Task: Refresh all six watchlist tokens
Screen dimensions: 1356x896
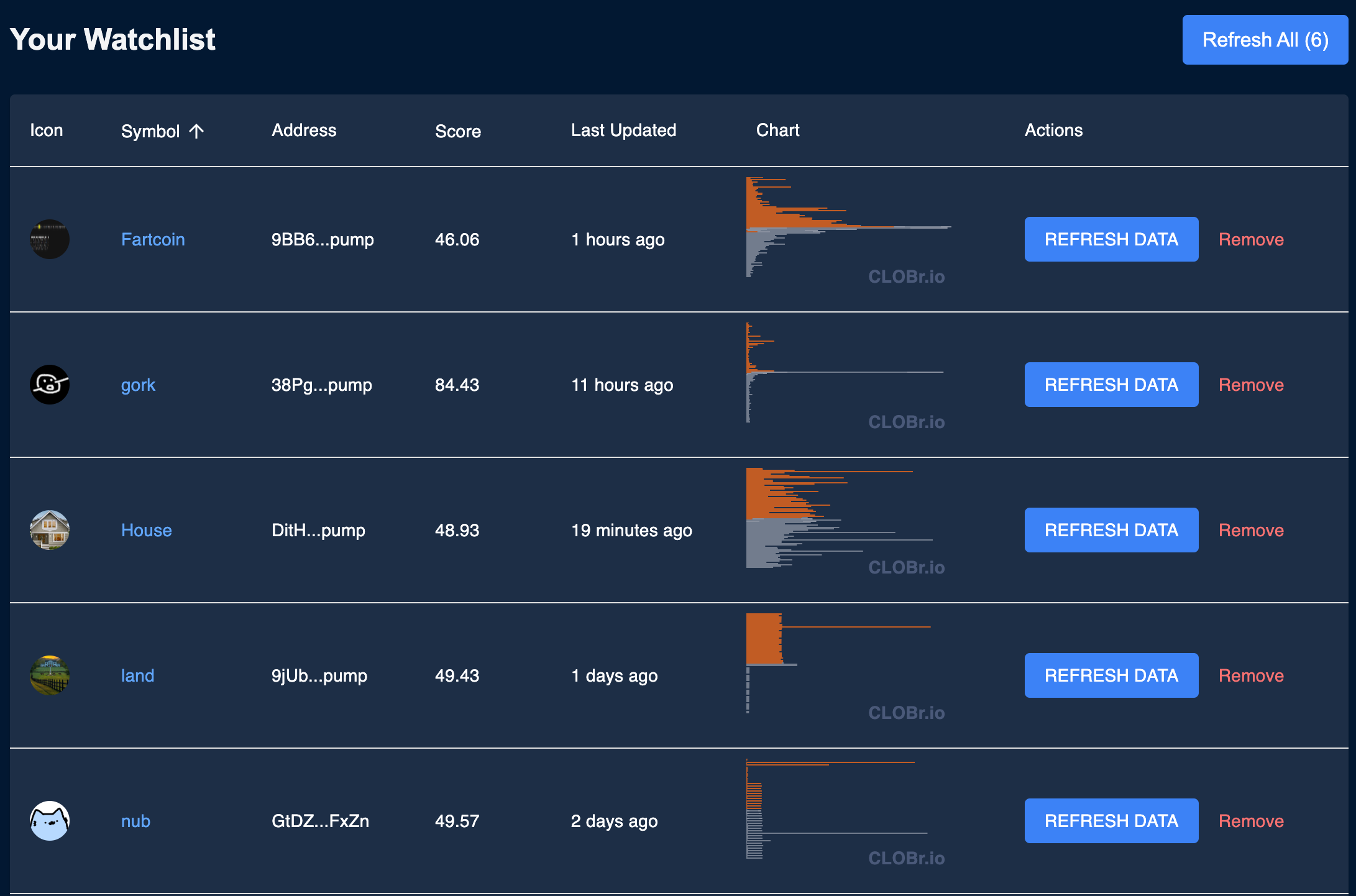Action: click(1265, 40)
